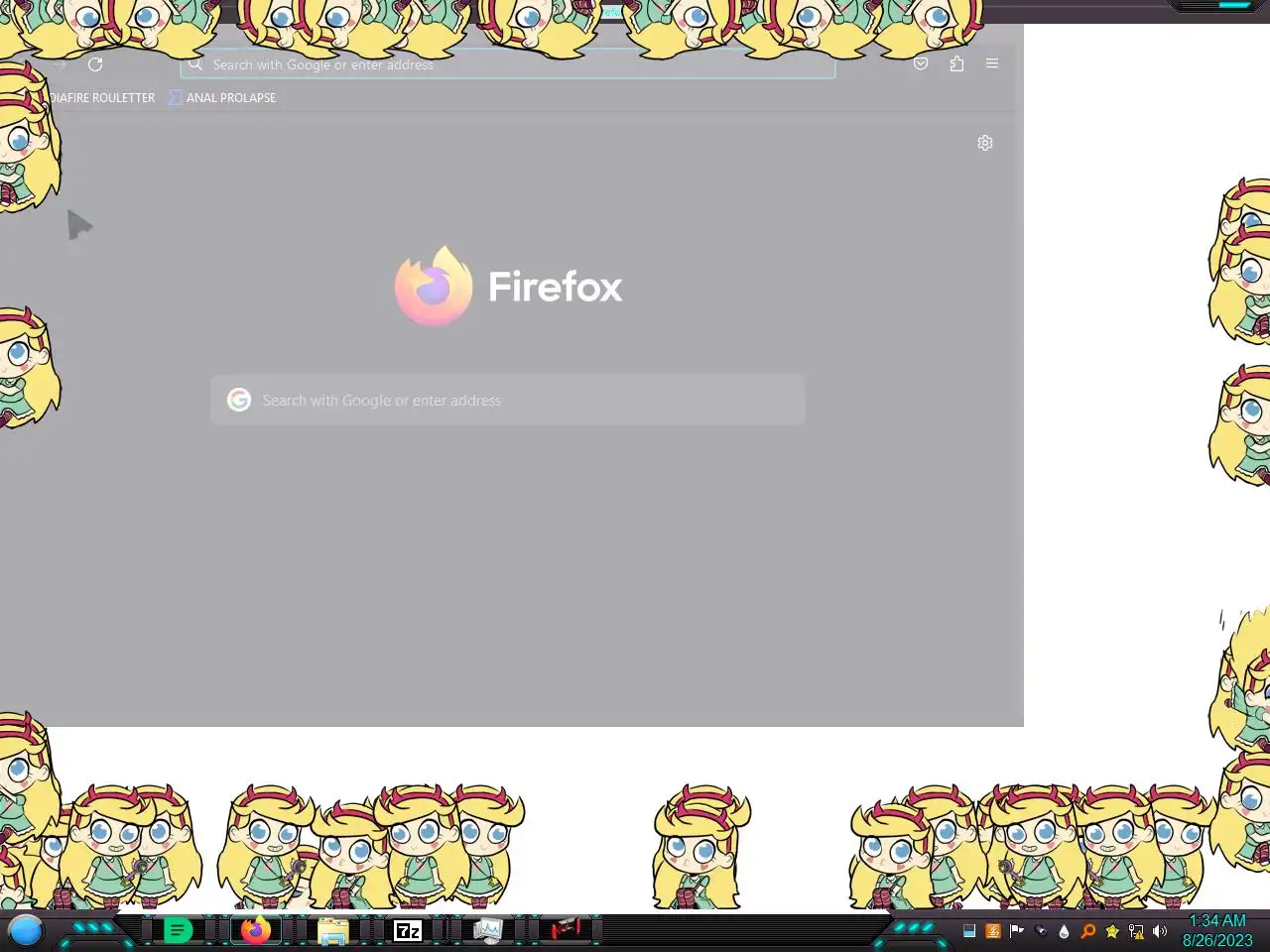Switch to Firefox in the taskbar
The height and width of the screenshot is (952, 1270).
[256, 931]
